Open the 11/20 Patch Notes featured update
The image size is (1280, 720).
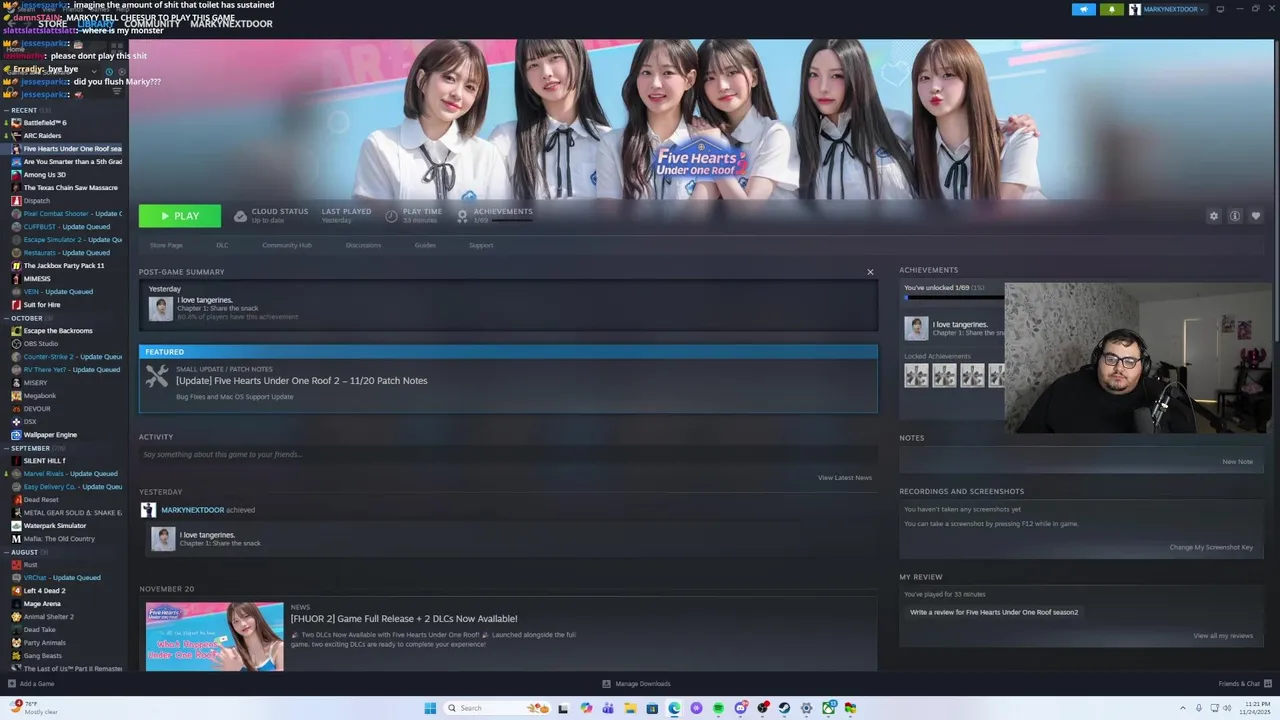pos(508,379)
